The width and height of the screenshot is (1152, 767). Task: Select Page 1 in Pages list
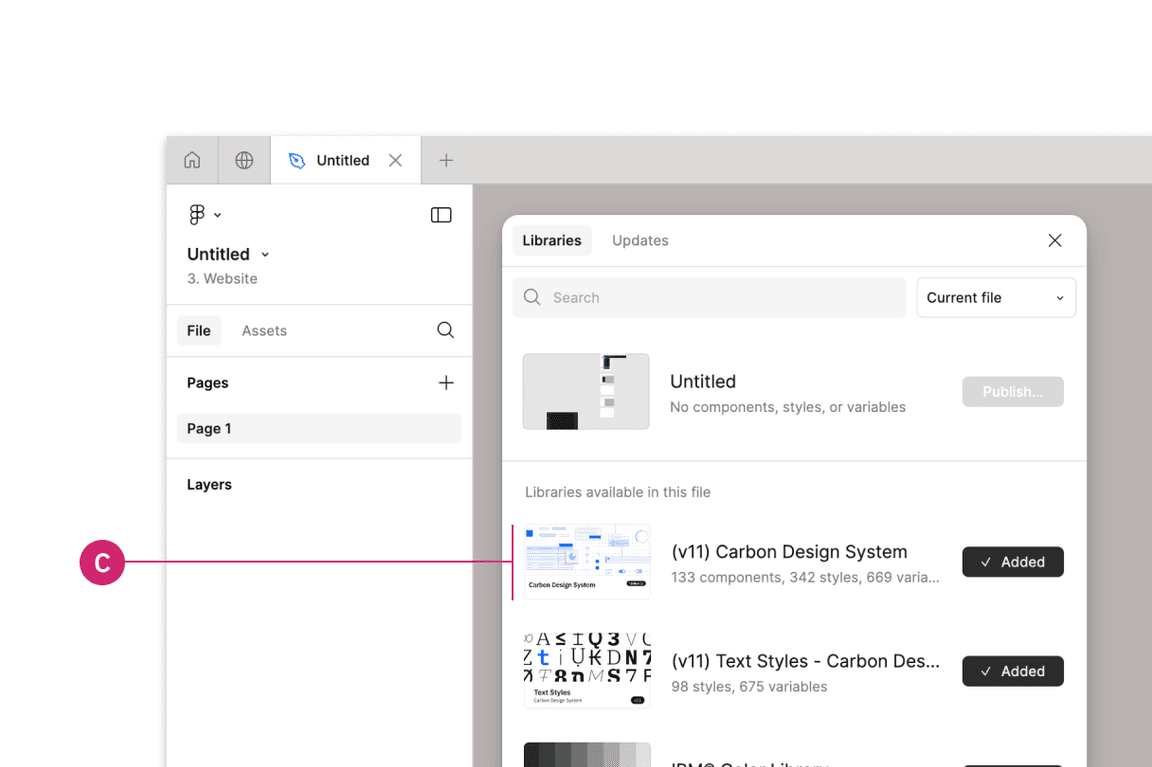coord(319,428)
